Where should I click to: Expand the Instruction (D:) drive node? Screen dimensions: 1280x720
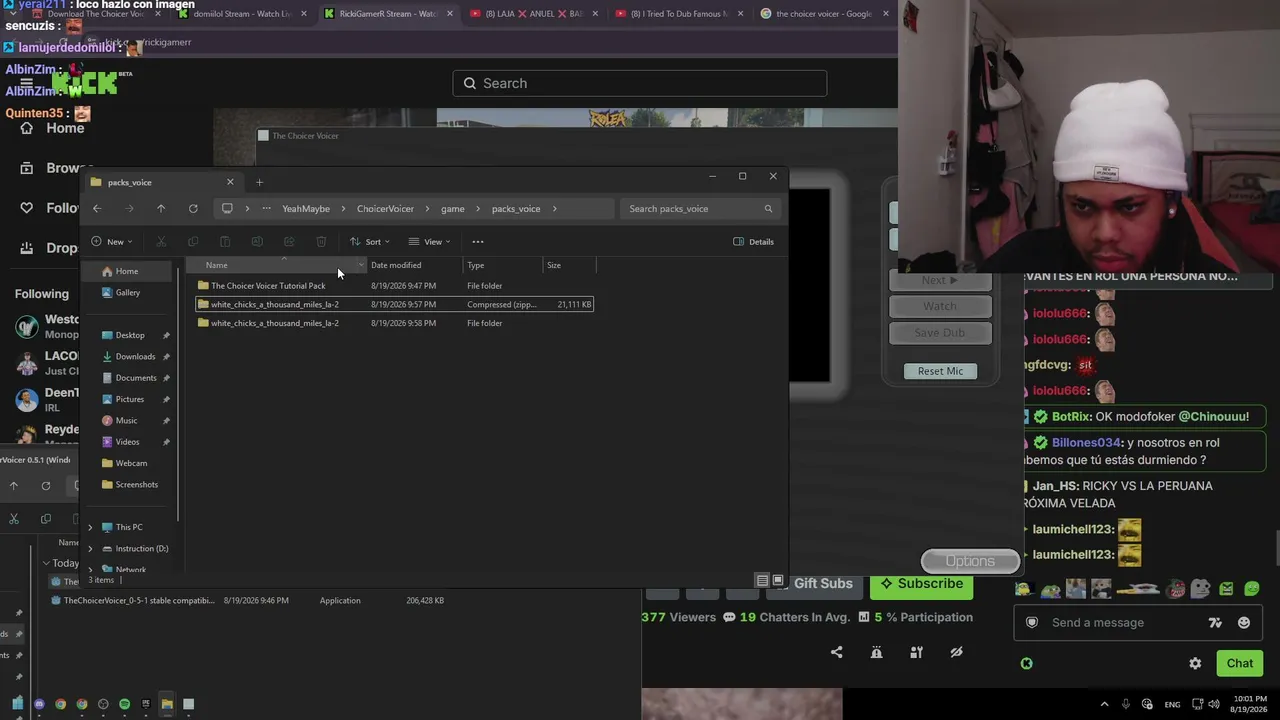click(x=90, y=549)
